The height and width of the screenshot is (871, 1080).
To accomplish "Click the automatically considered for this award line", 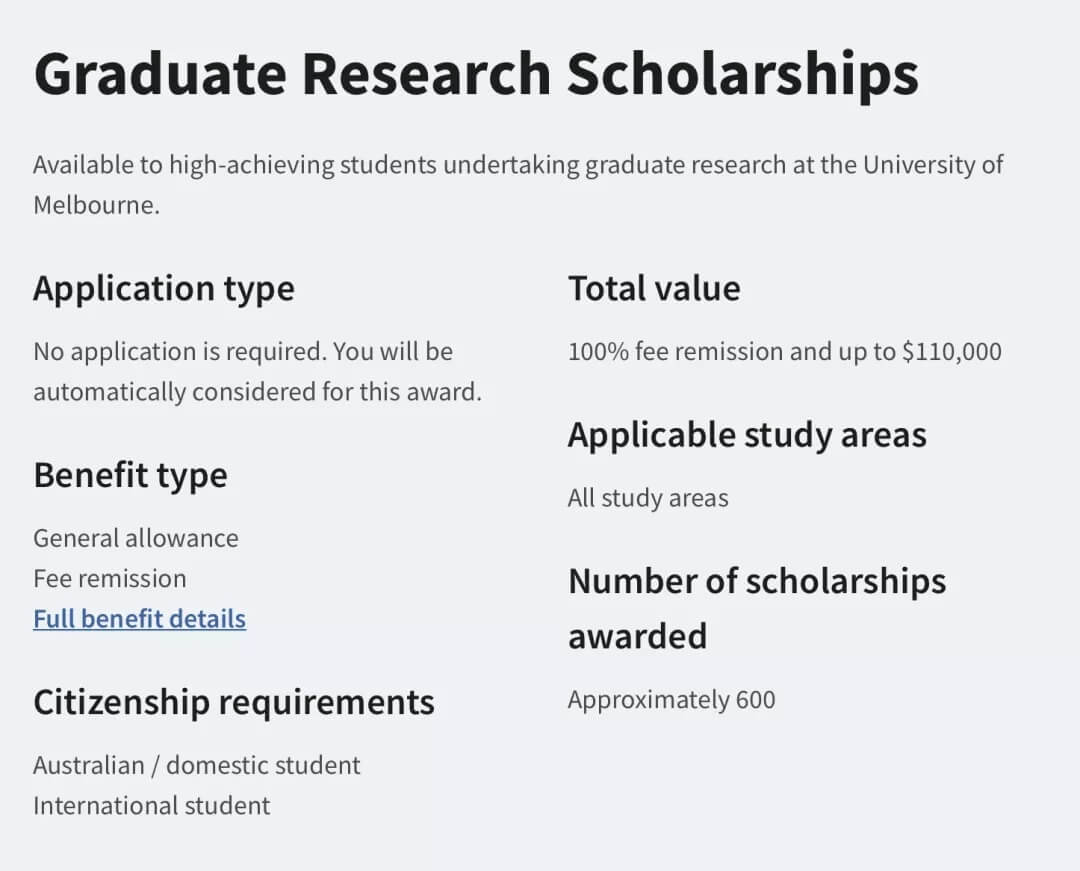I will pyautogui.click(x=258, y=392).
